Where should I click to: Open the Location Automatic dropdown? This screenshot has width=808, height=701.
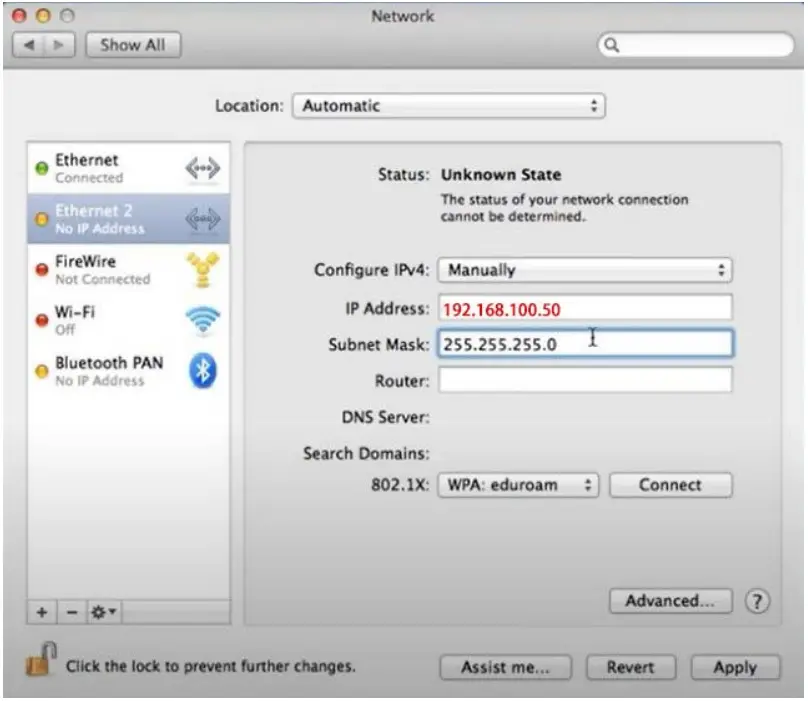pyautogui.click(x=449, y=105)
